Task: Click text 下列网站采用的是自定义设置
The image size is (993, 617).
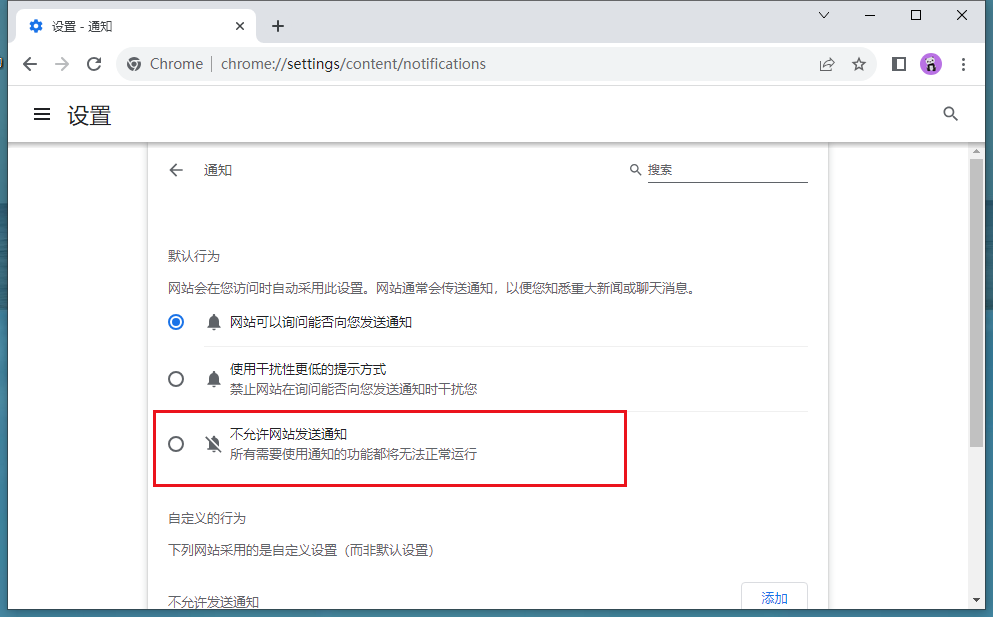Action: [x=253, y=550]
